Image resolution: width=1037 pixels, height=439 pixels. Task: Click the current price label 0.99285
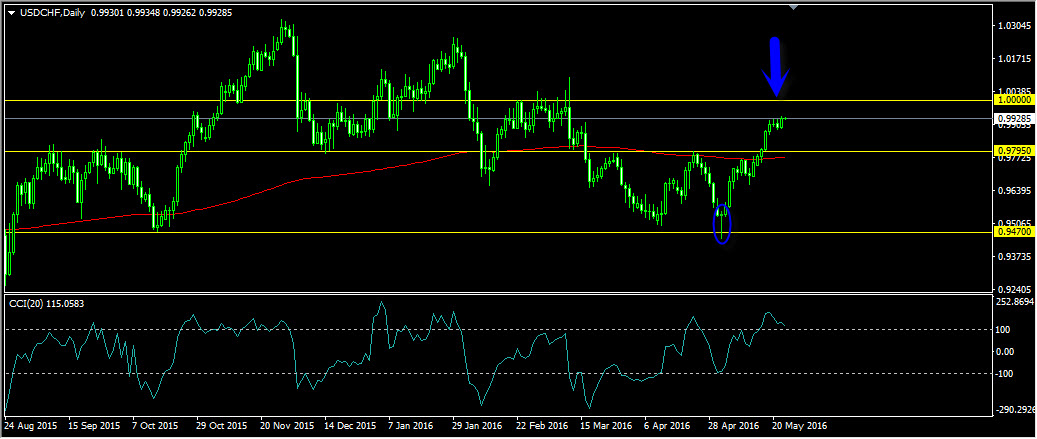[x=1013, y=119]
